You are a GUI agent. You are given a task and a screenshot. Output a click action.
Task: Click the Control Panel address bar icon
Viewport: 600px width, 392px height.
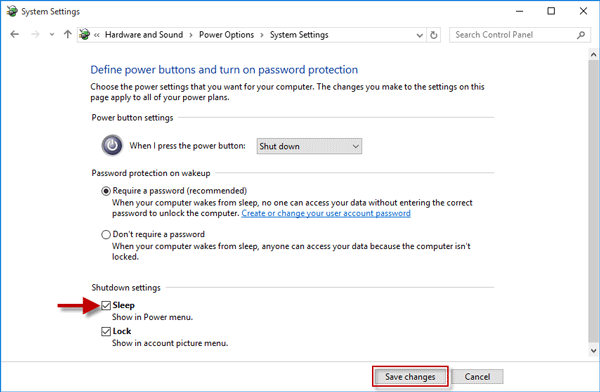(x=85, y=34)
